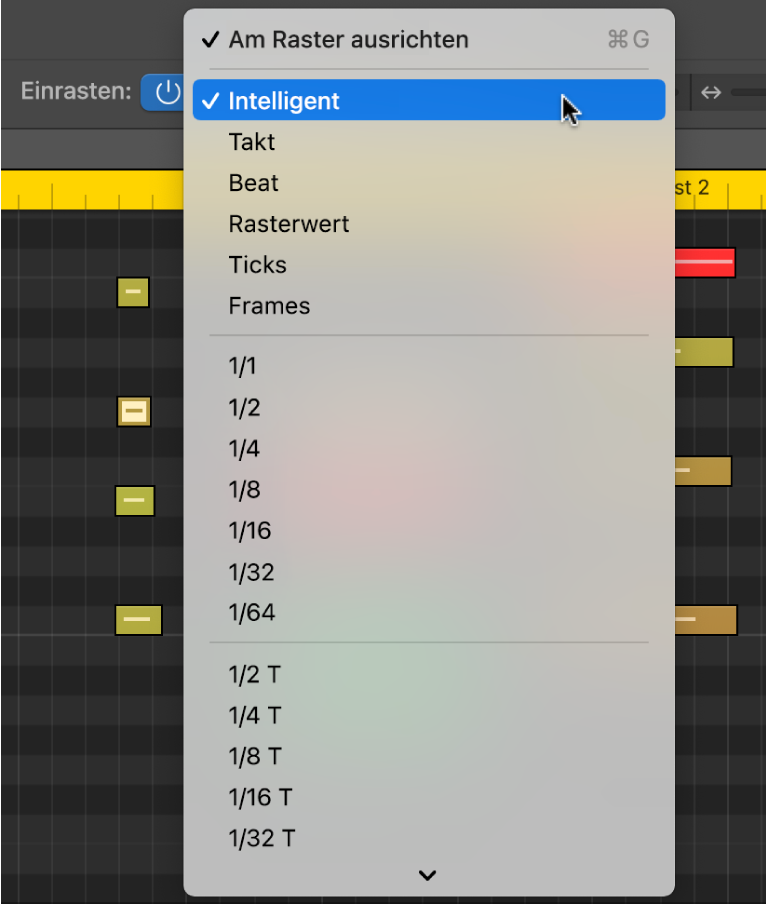Choose 1/32 T triplet snap value
Viewport: 766px width, 904px height.
261,838
